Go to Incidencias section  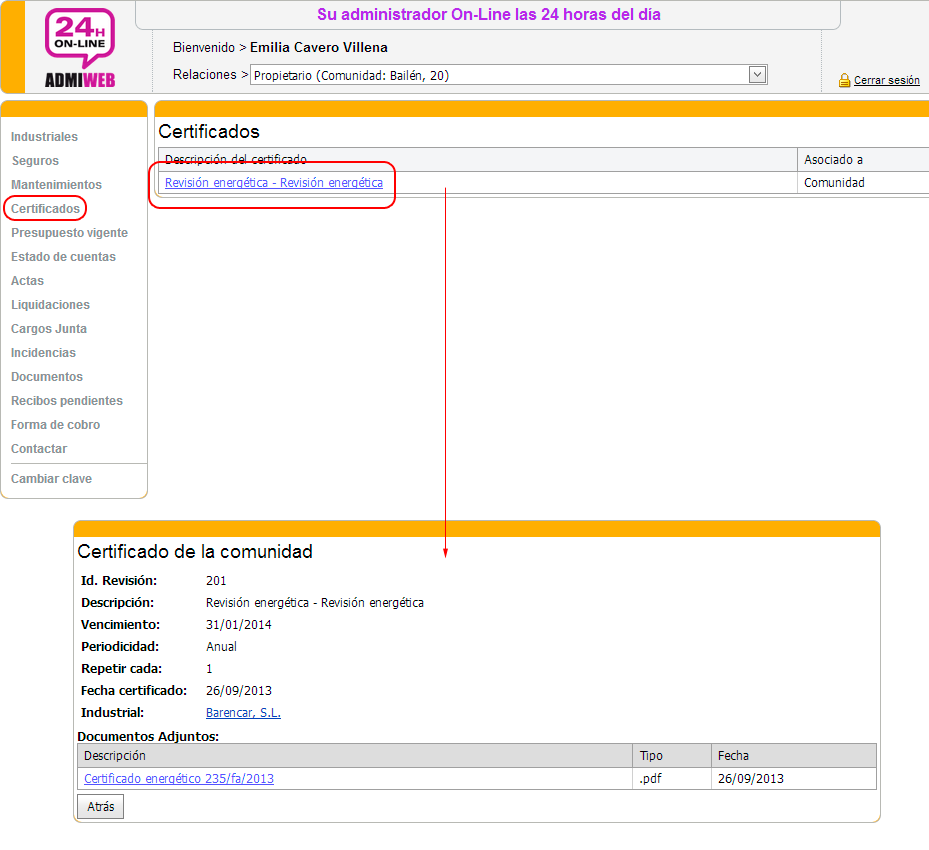coord(43,352)
